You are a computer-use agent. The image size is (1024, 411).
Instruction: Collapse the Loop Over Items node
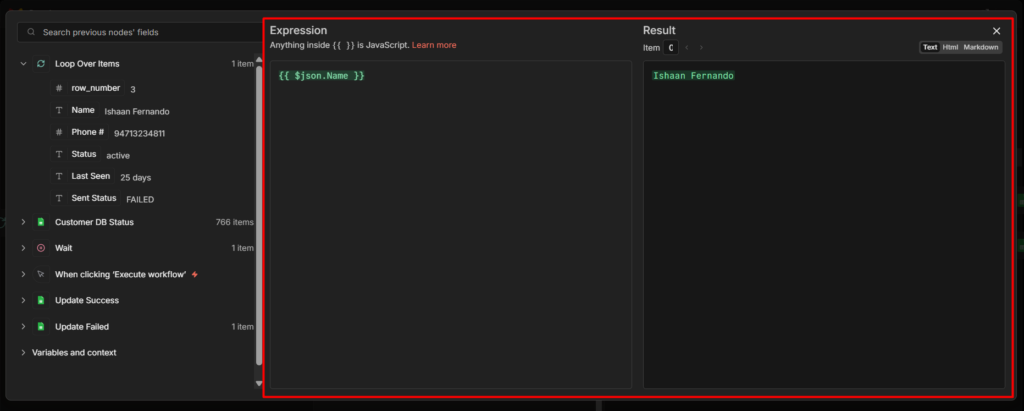(x=24, y=64)
